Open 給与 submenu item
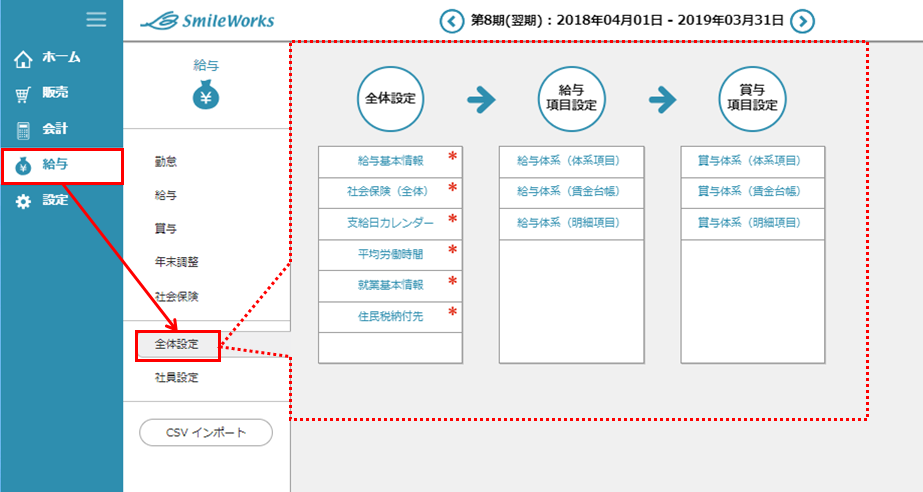This screenshot has width=923, height=492. [x=165, y=195]
